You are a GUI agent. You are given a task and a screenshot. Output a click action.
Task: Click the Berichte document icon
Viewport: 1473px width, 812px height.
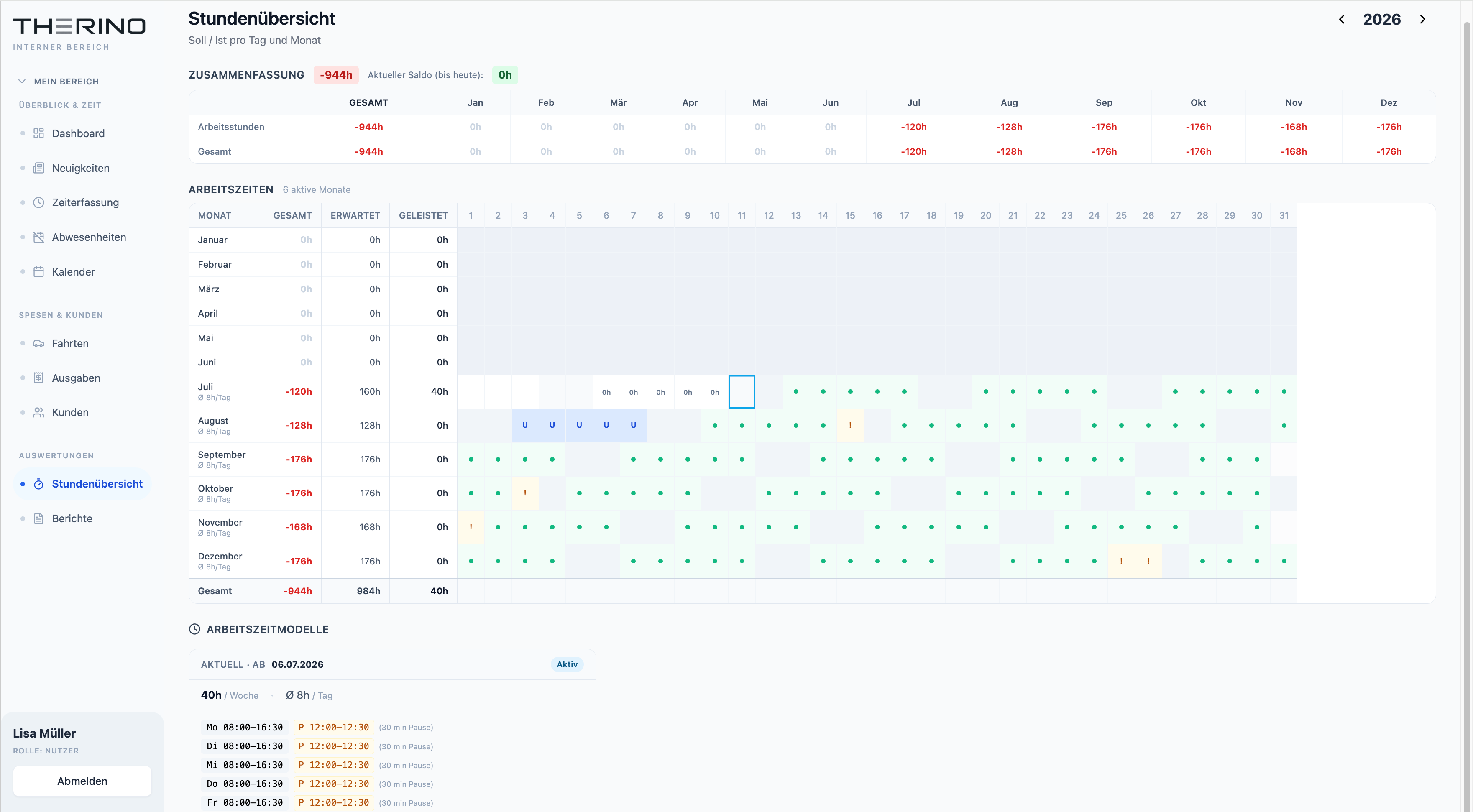pos(38,518)
